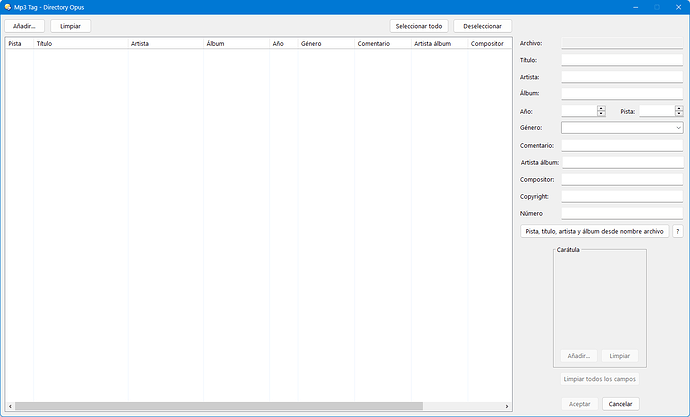The height and width of the screenshot is (417, 690).
Task: Increase the Año value with up arrow
Action: click(601, 108)
